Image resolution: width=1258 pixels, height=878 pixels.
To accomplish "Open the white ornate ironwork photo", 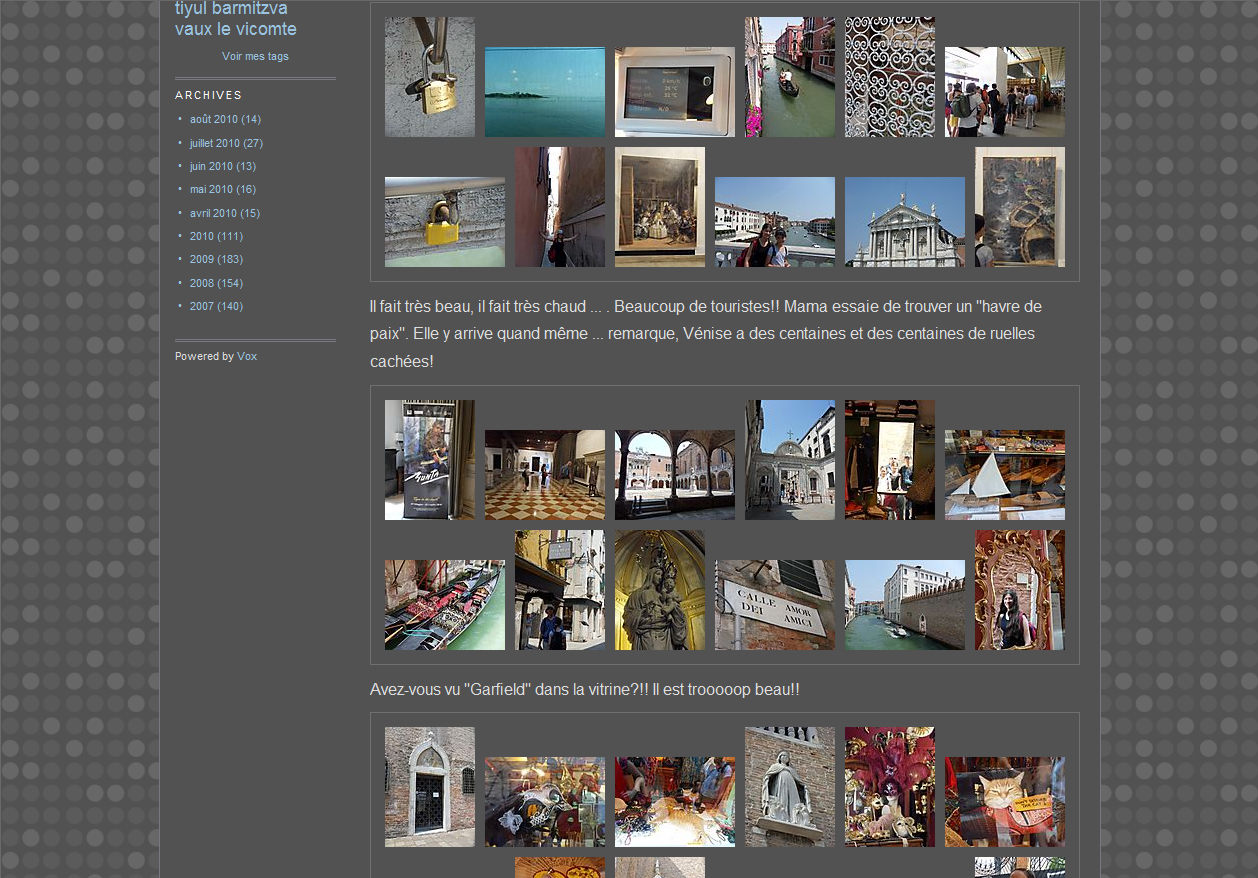I will 890,77.
